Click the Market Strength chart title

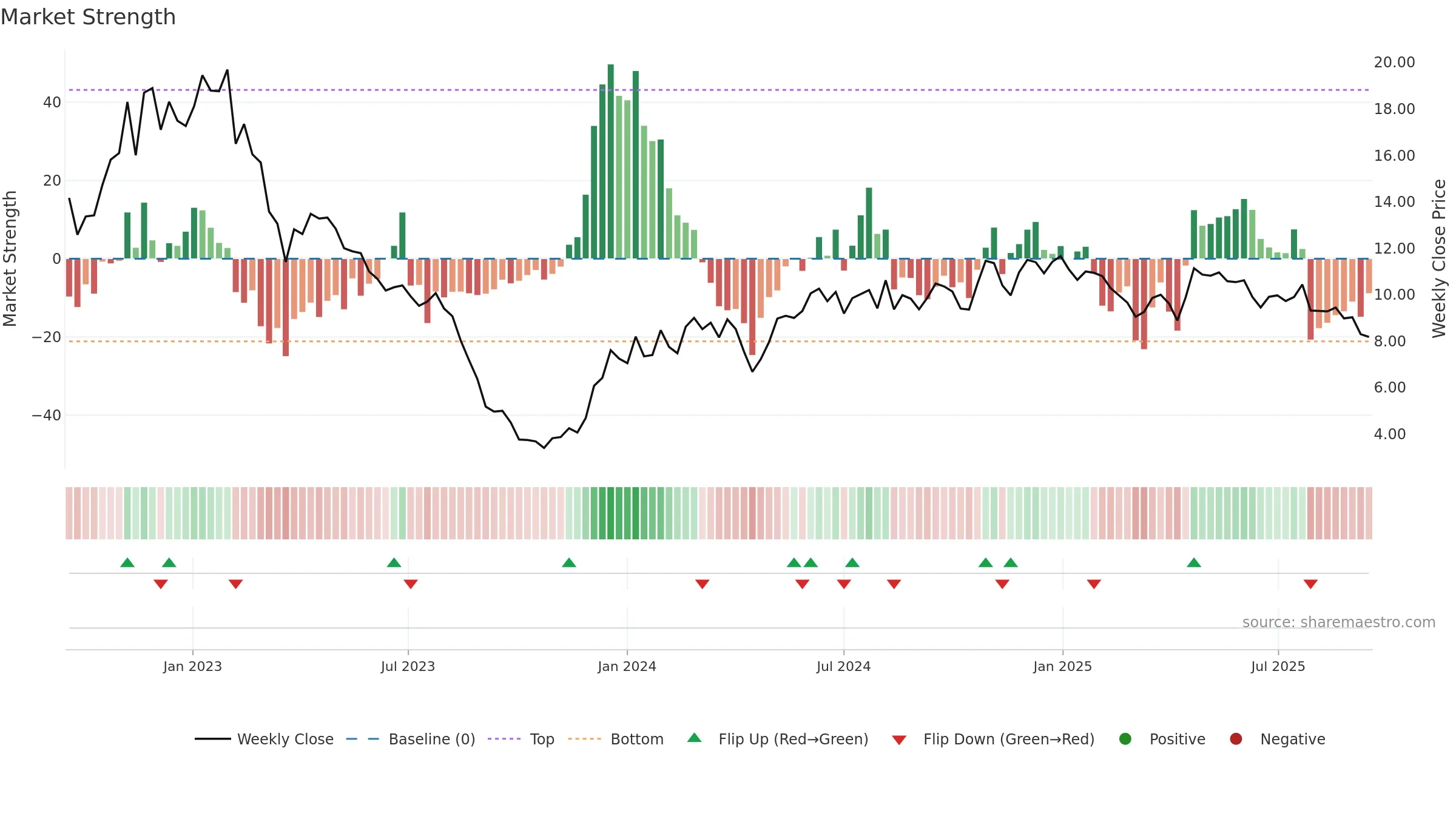(88, 17)
